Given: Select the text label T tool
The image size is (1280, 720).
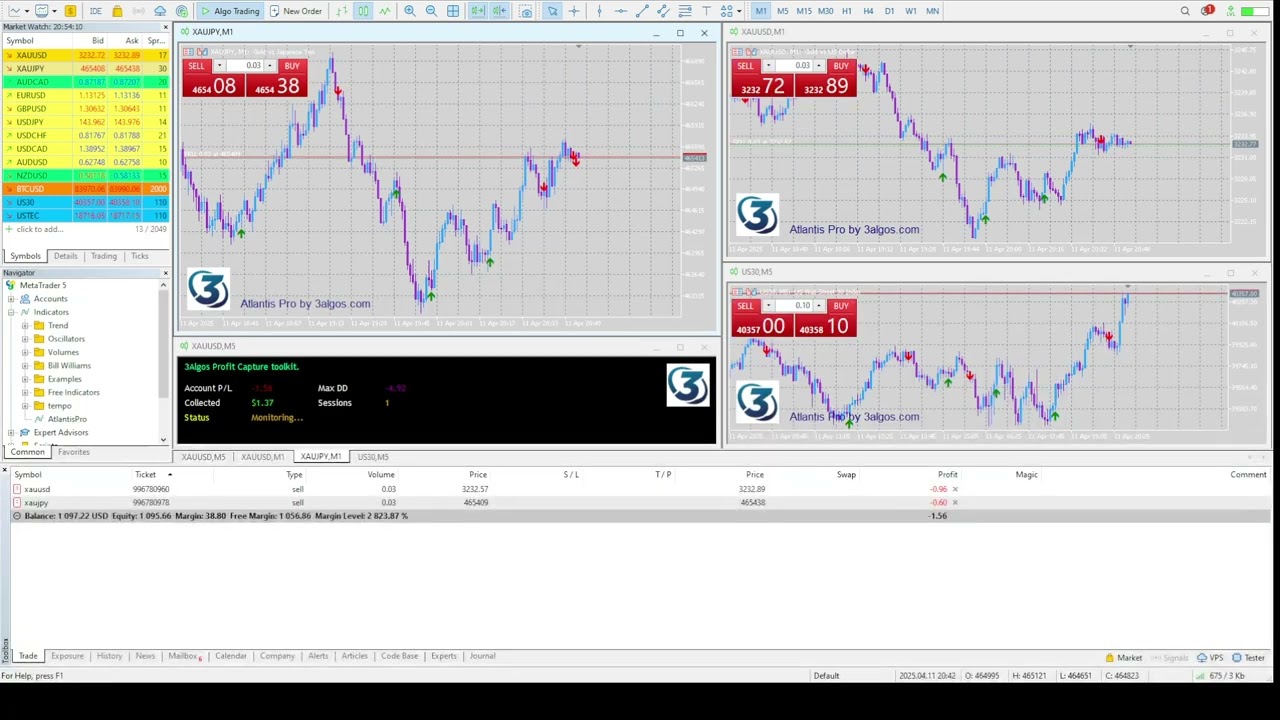Looking at the screenshot, I should click(706, 11).
